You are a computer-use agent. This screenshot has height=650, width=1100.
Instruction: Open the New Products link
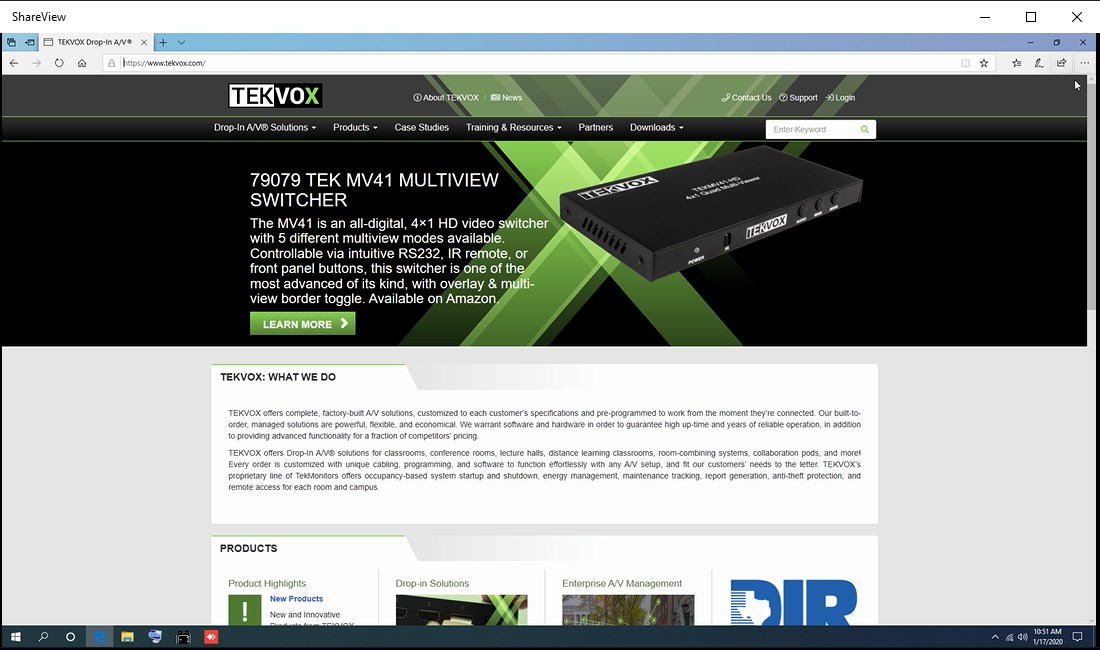coord(296,599)
